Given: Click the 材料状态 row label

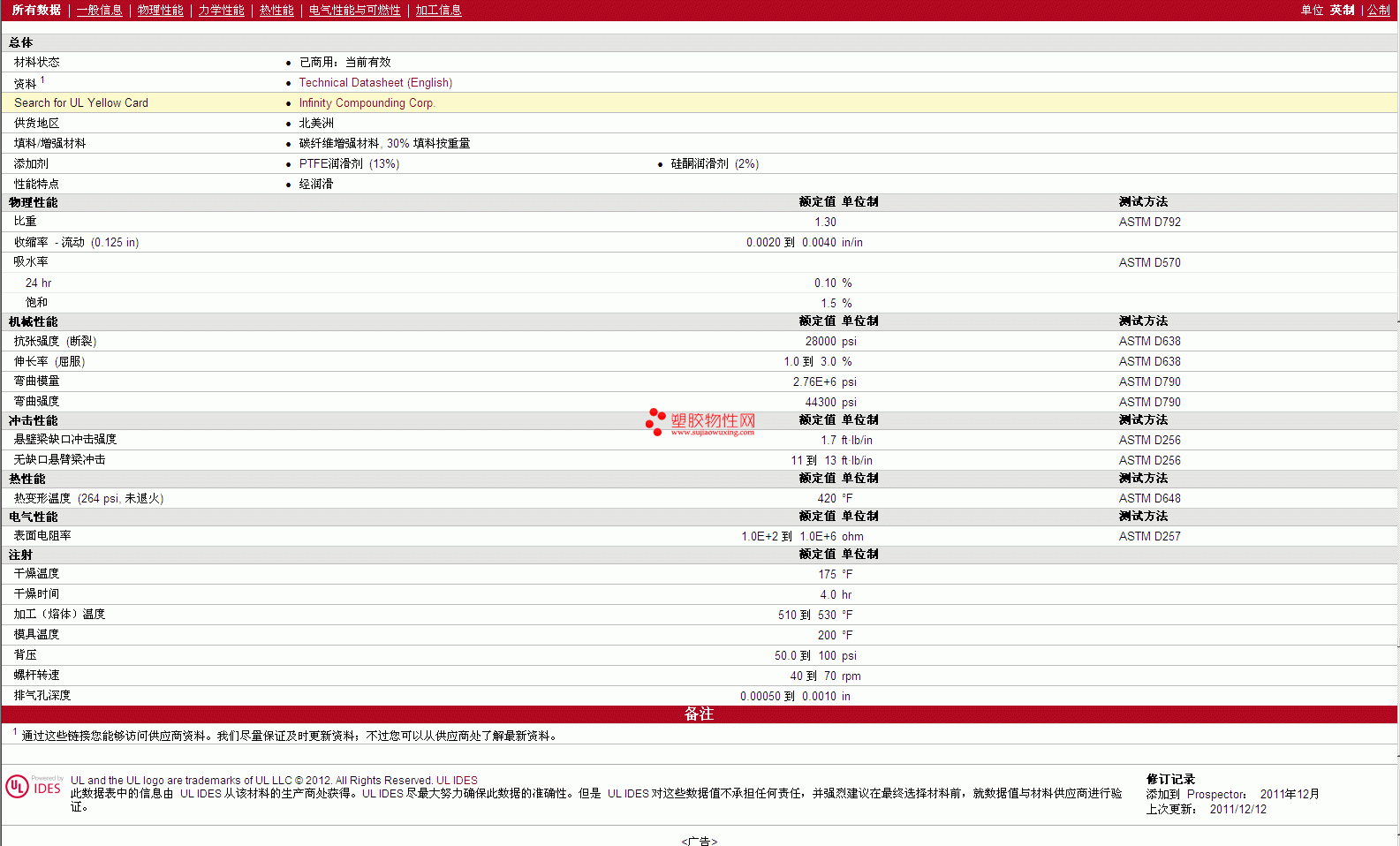Looking at the screenshot, I should (36, 62).
